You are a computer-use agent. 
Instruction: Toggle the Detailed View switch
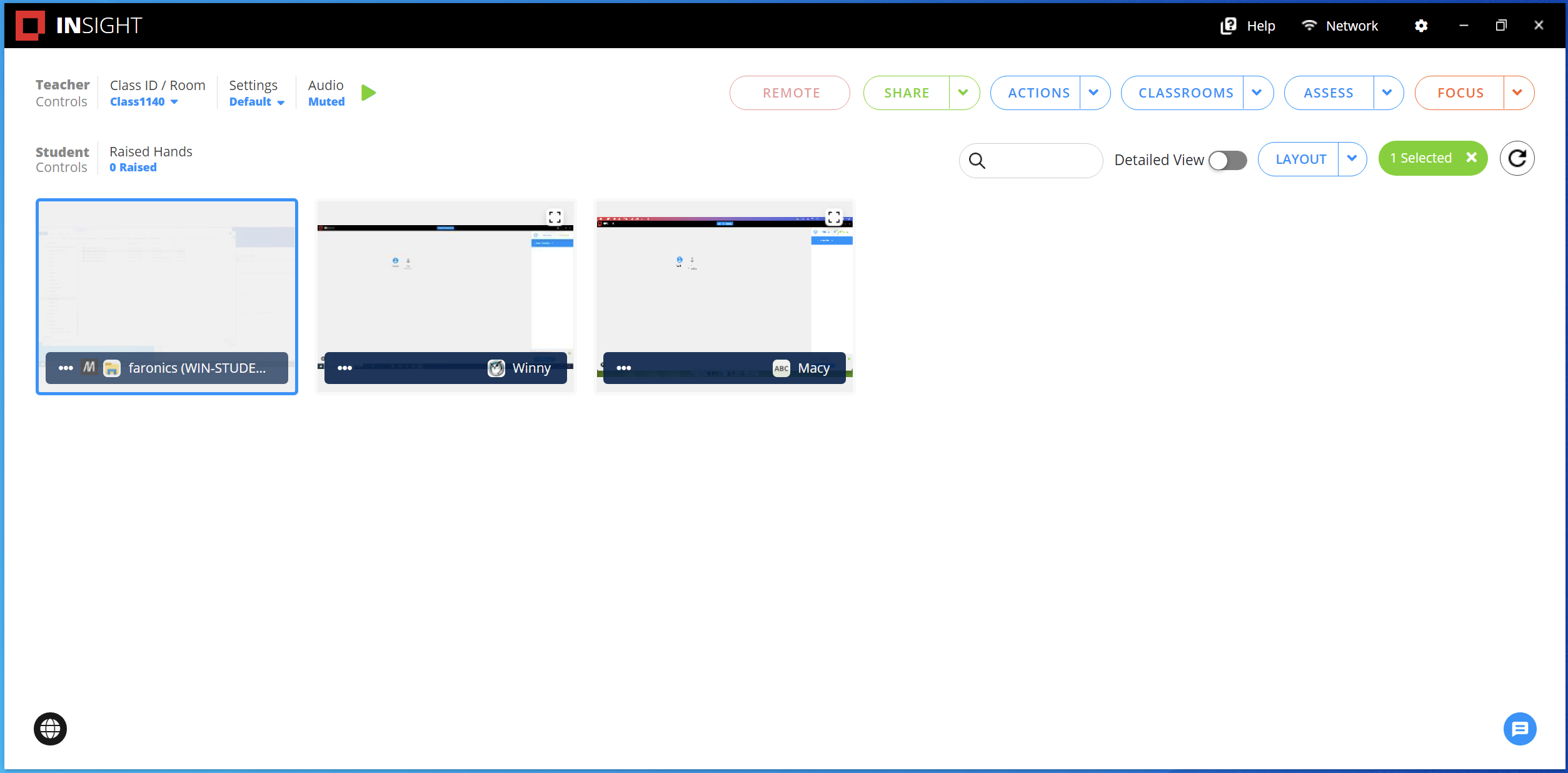click(x=1227, y=160)
